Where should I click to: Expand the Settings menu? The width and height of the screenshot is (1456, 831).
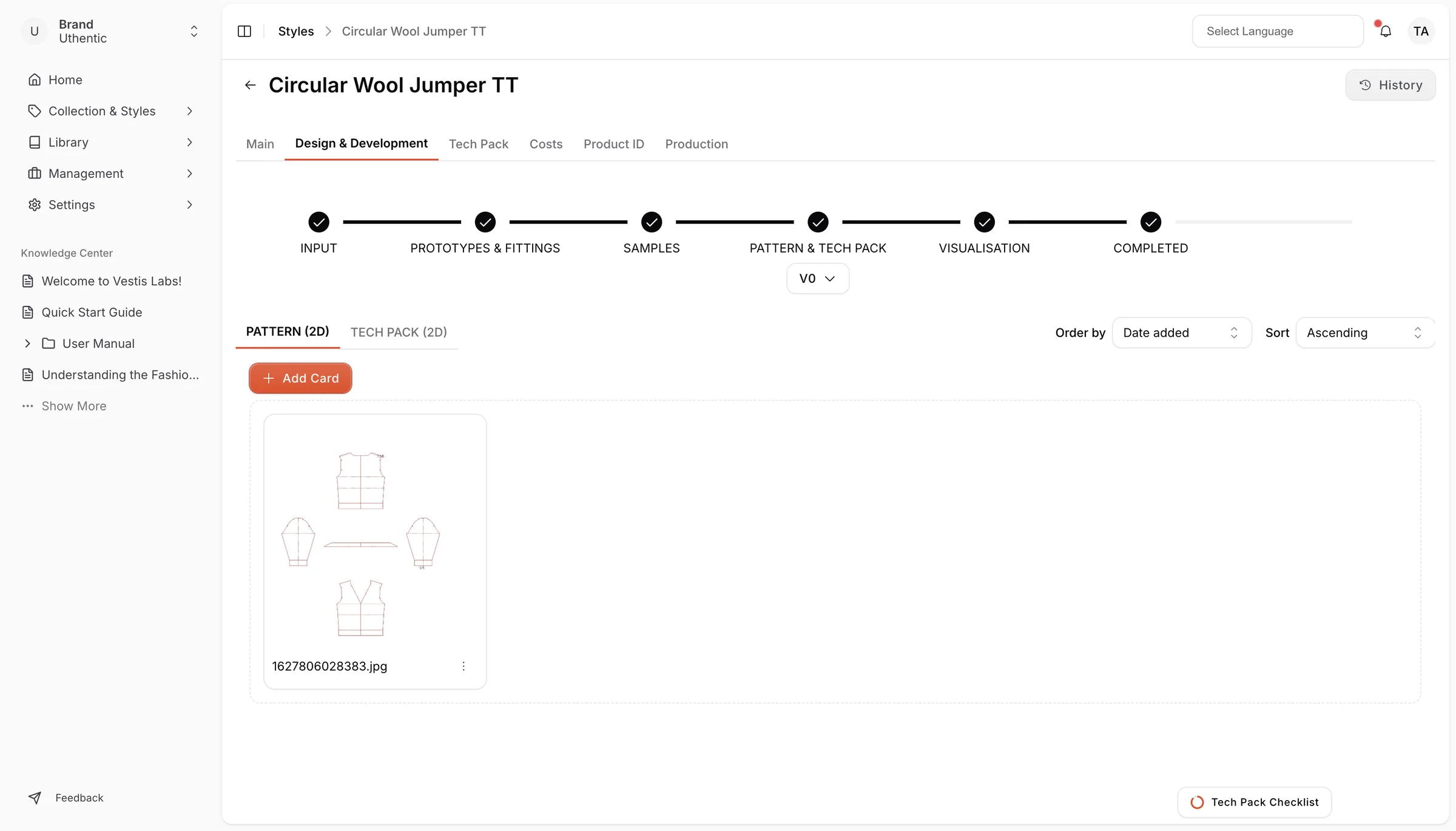tap(110, 205)
